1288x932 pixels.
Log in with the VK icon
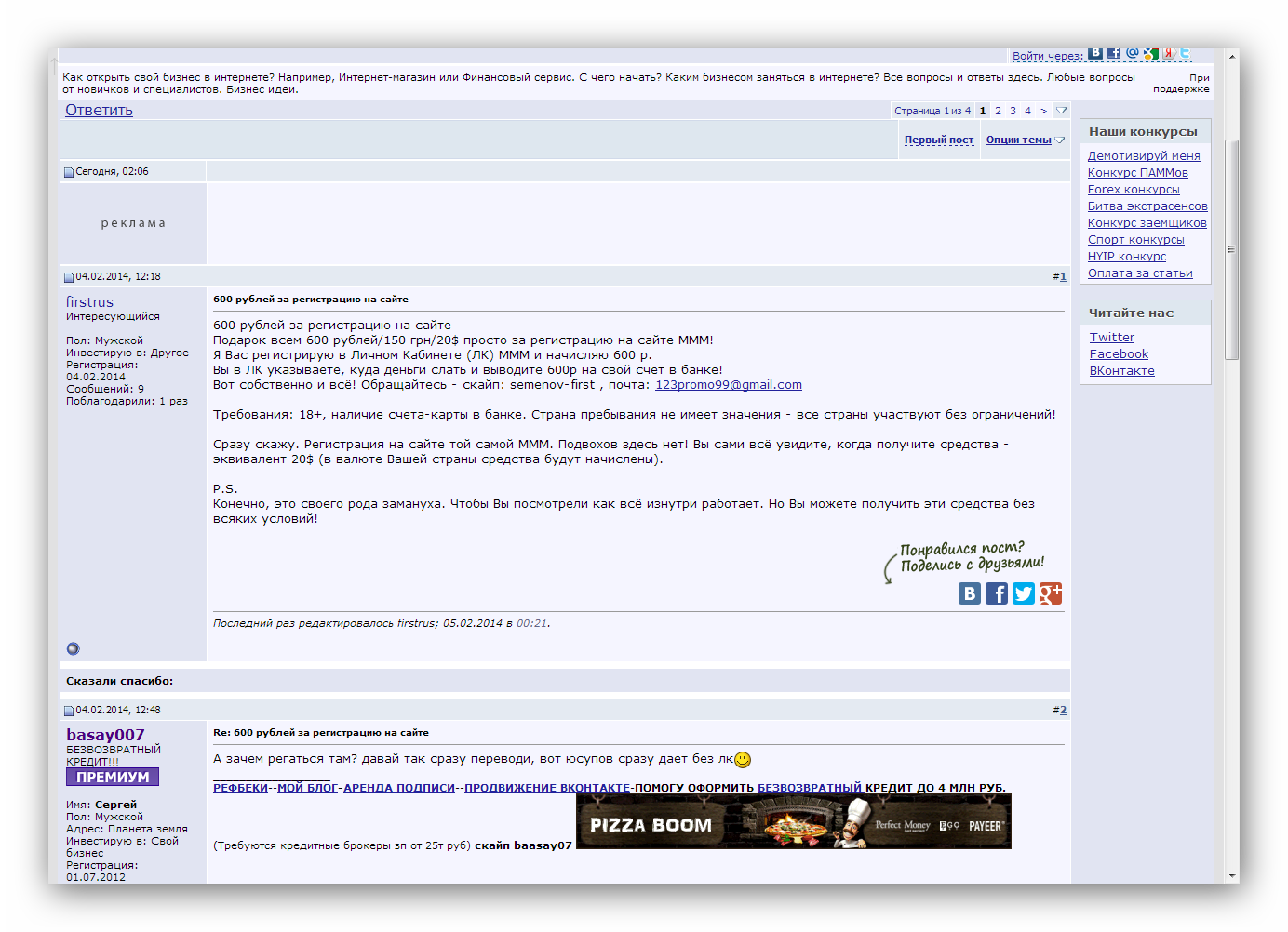coord(1095,53)
